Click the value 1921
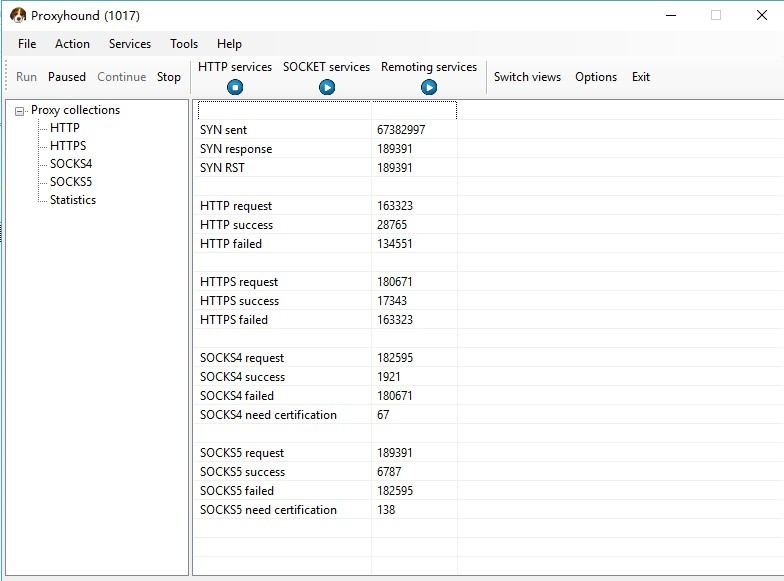The width and height of the screenshot is (784, 581). click(388, 377)
